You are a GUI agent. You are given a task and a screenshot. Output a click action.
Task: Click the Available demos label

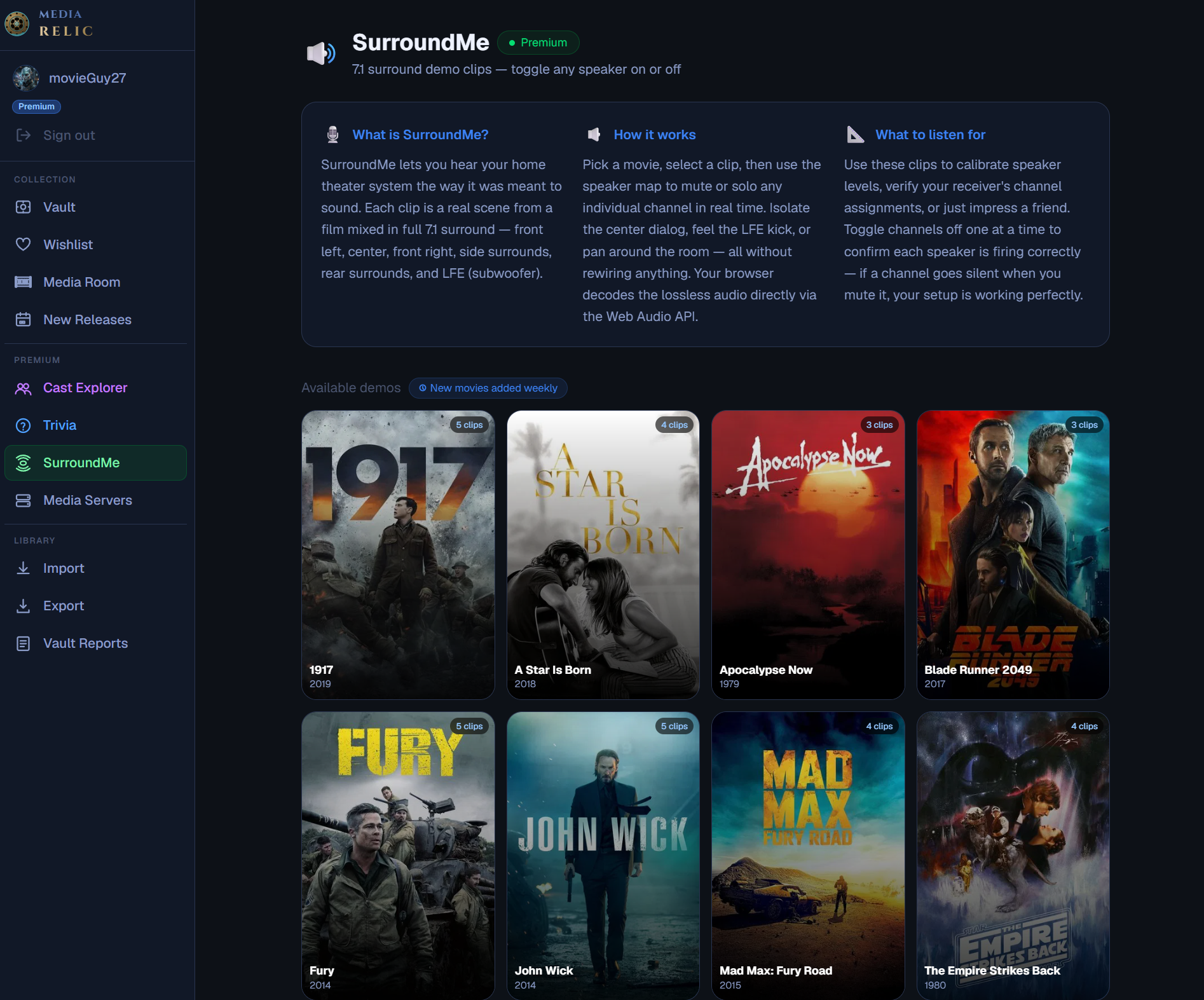click(351, 388)
